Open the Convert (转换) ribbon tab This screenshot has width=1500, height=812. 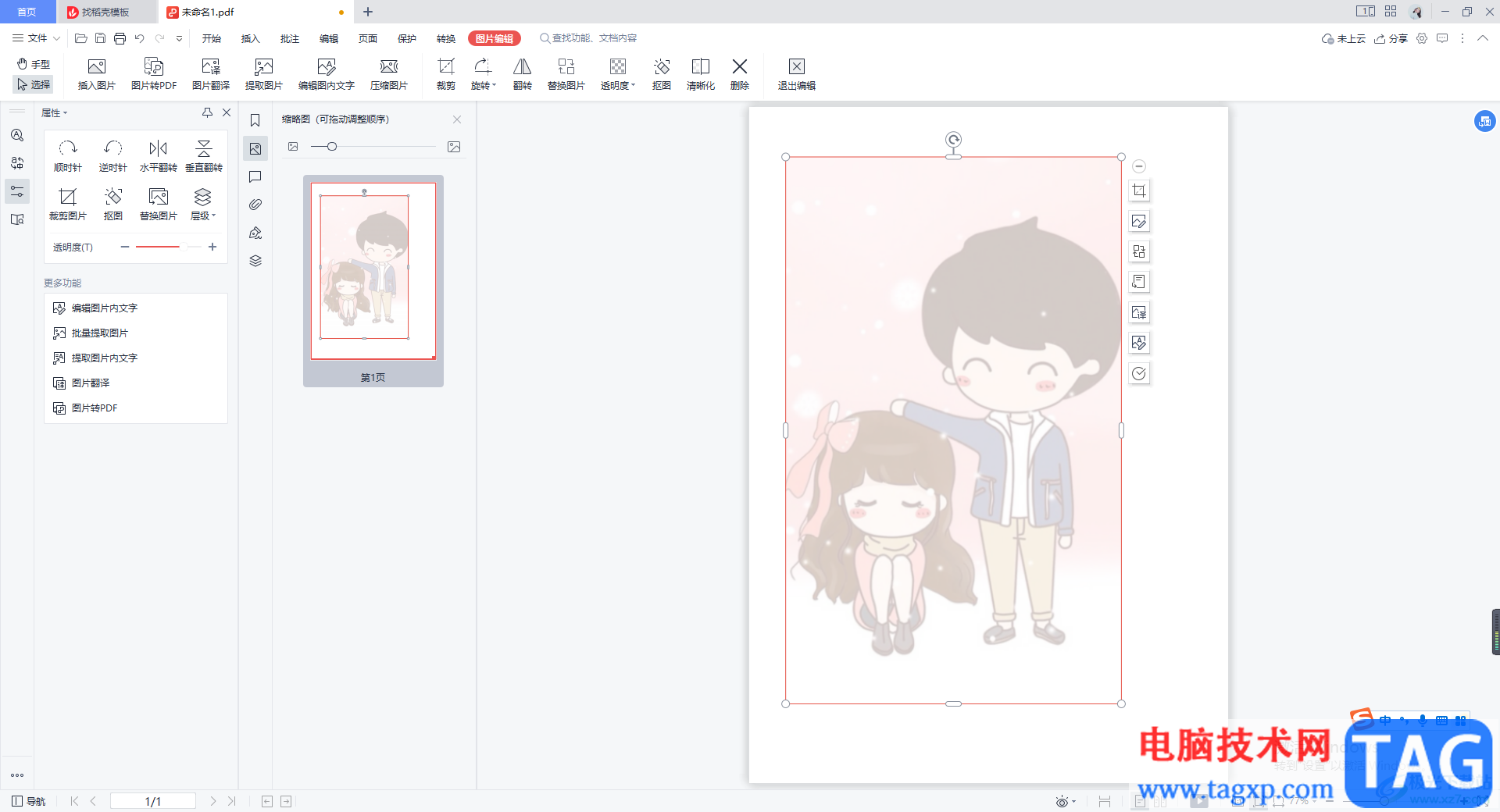pyautogui.click(x=446, y=38)
